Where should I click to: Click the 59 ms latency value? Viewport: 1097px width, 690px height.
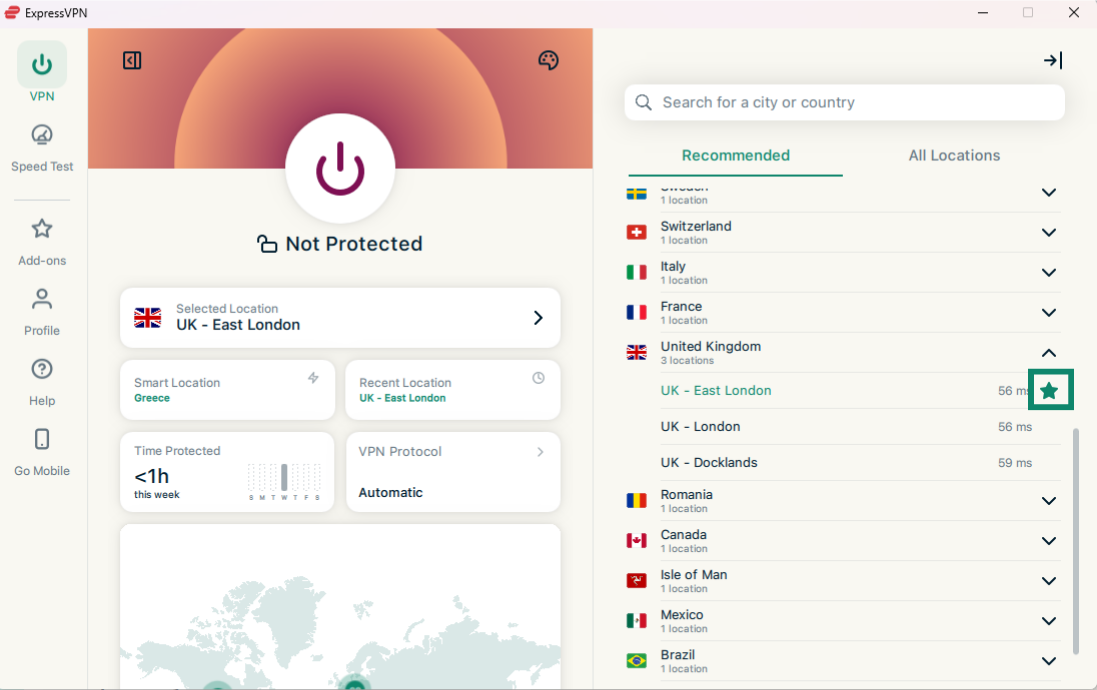pos(1015,463)
